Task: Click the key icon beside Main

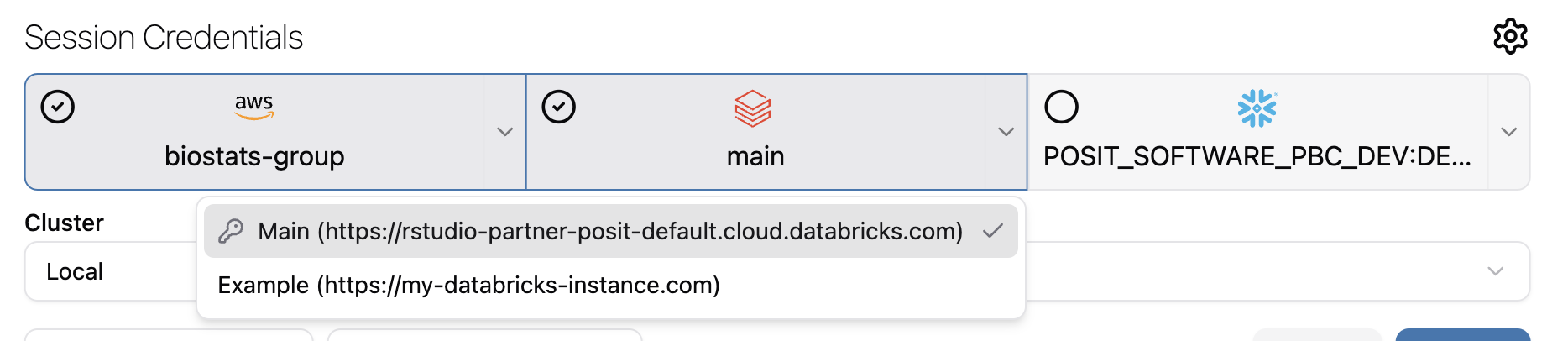Action: click(x=231, y=231)
